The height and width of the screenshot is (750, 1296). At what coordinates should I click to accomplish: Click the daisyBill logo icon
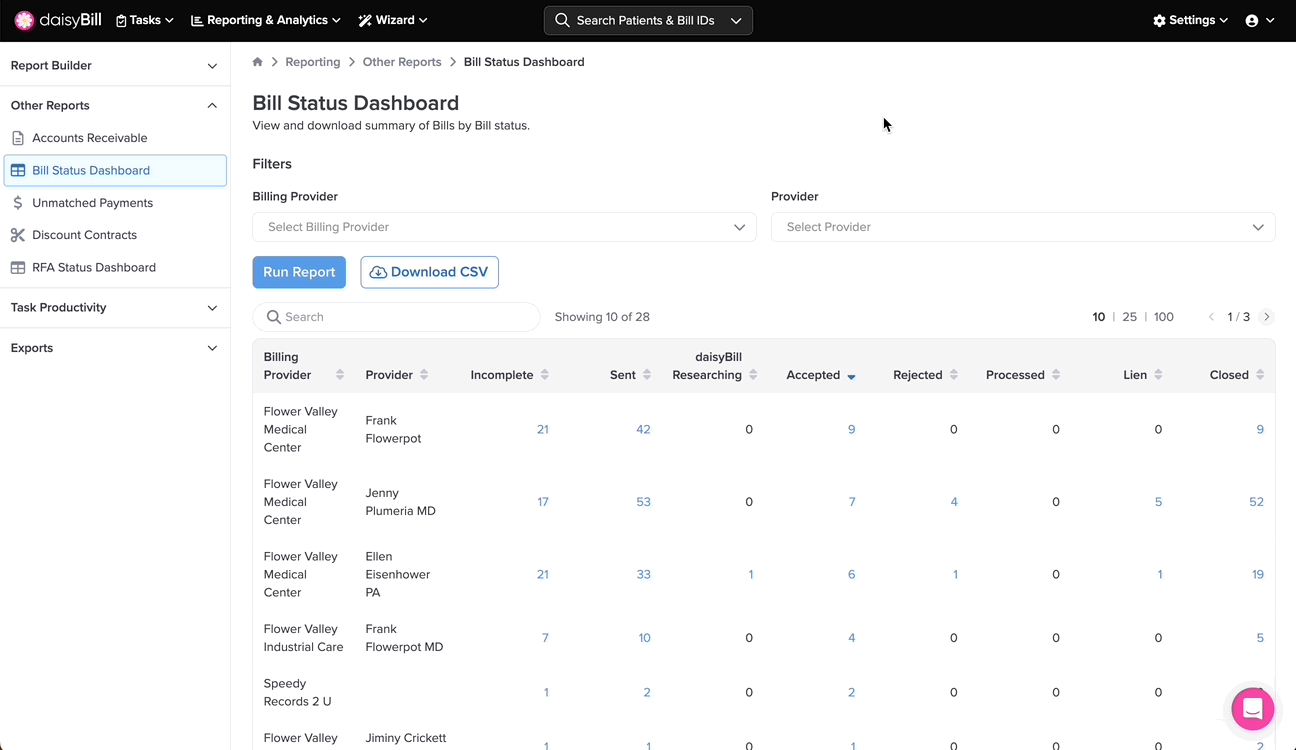tap(24, 20)
